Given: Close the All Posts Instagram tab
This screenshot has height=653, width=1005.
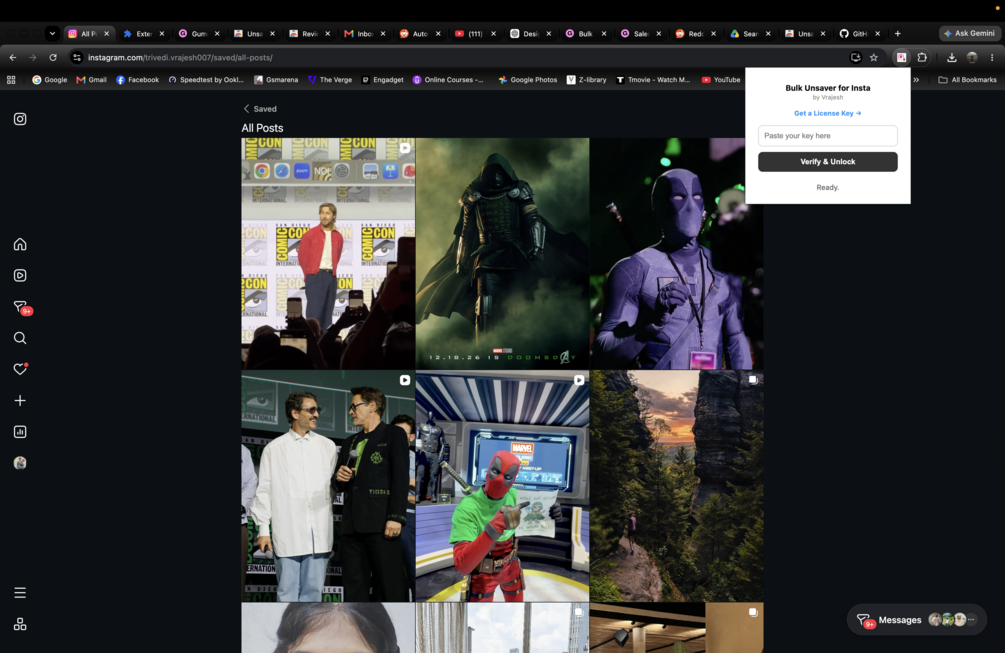Looking at the screenshot, I should 106,33.
